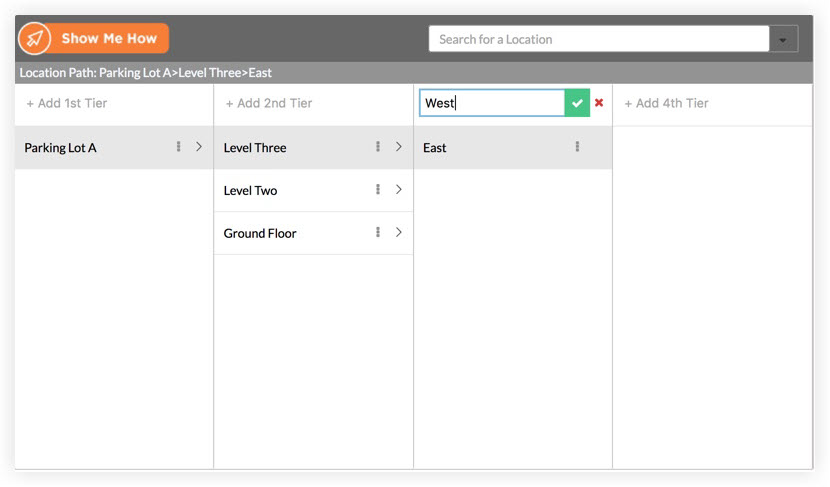The image size is (830, 487).
Task: Confirm new tier name with green checkmark
Action: (577, 103)
